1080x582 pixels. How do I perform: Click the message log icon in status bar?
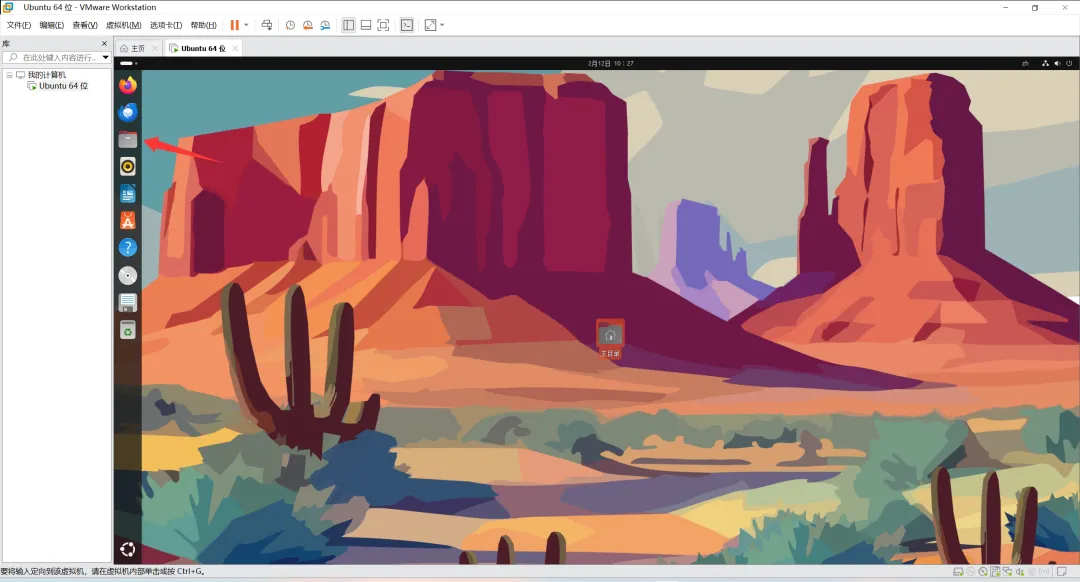click(1061, 572)
